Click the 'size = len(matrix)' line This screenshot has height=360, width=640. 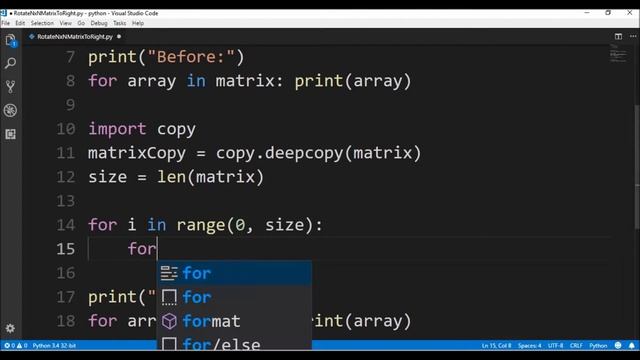click(x=176, y=177)
